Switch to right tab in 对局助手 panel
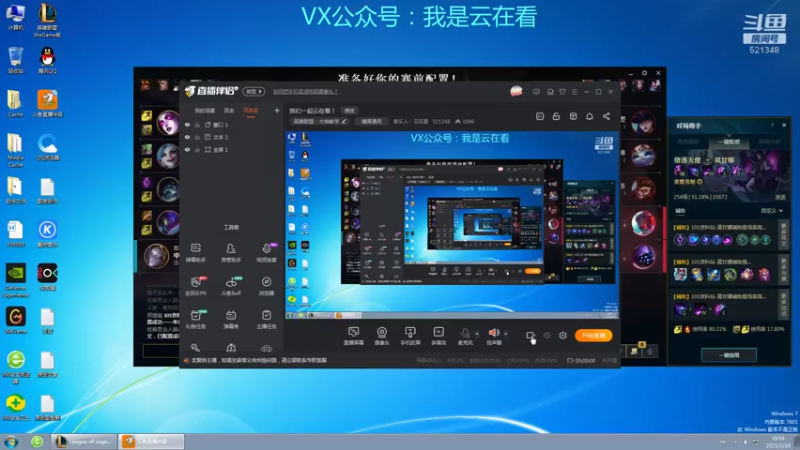Screen dimensions: 800x450 point(770,142)
